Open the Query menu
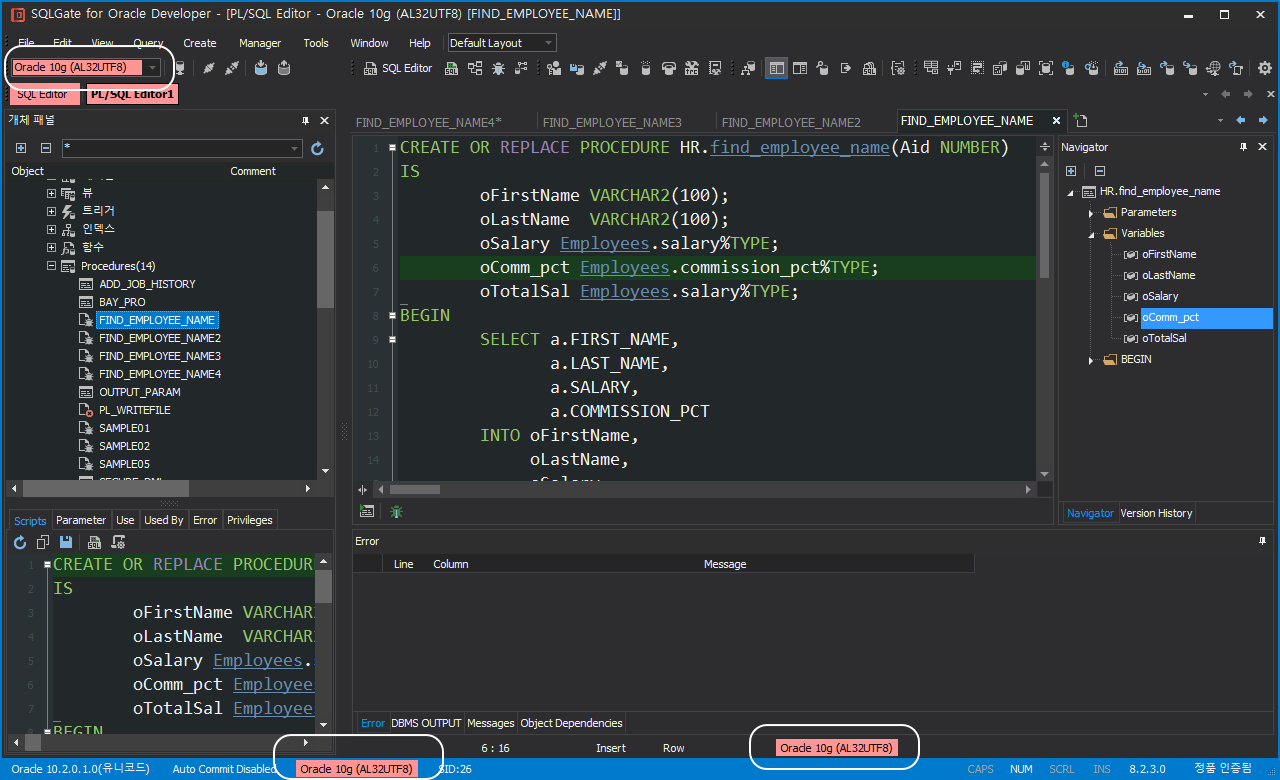 (x=148, y=43)
